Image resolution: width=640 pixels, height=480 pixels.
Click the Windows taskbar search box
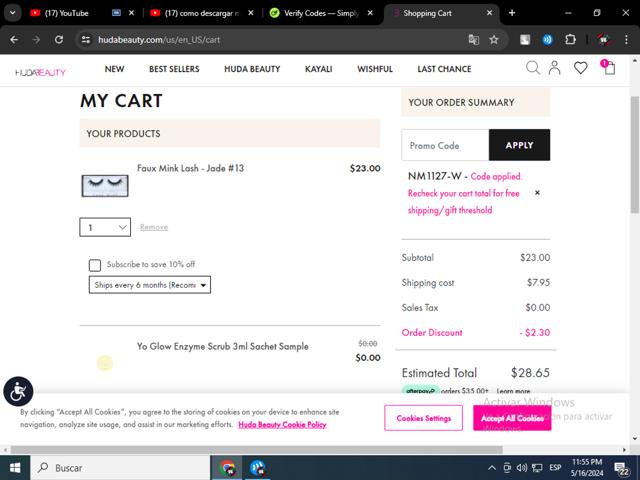pyautogui.click(x=120, y=468)
